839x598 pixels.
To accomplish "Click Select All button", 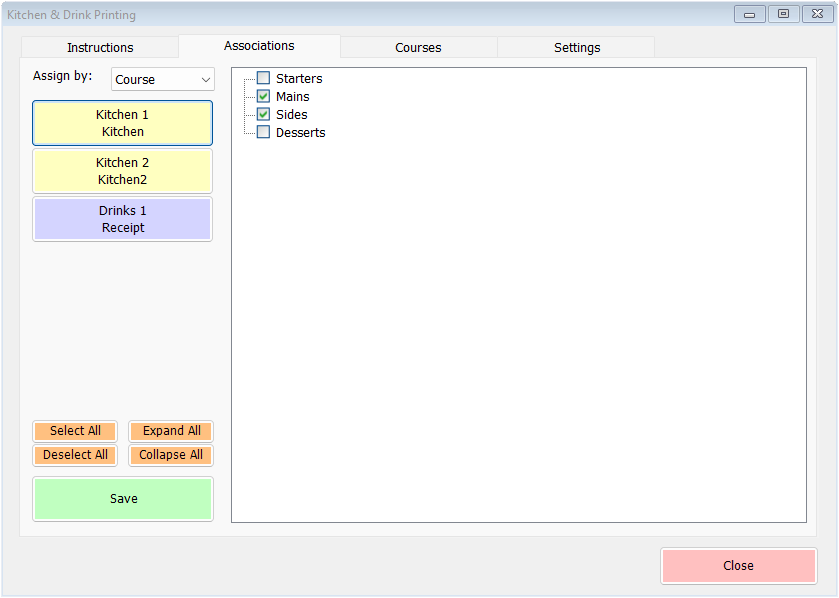I will click(75, 431).
